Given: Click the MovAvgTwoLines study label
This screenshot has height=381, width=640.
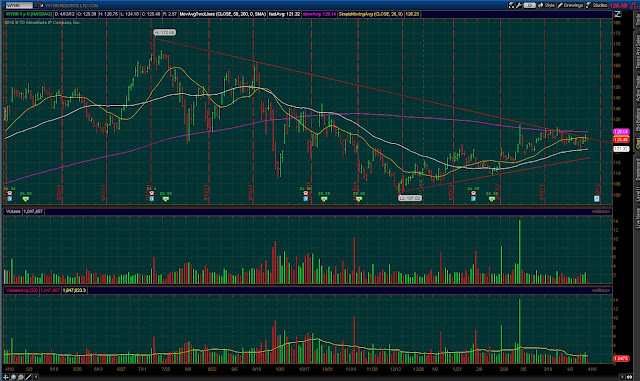Looking at the screenshot, I should (222, 14).
